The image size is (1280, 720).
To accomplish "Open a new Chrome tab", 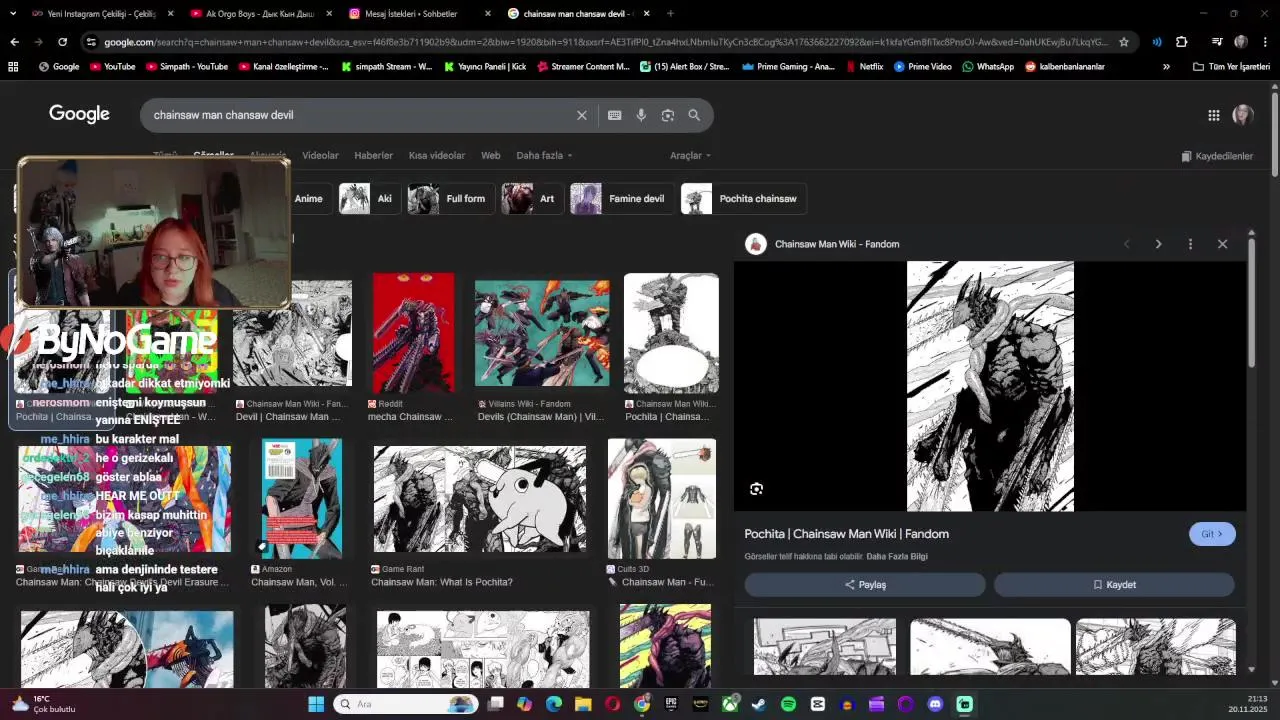I will pyautogui.click(x=670, y=14).
